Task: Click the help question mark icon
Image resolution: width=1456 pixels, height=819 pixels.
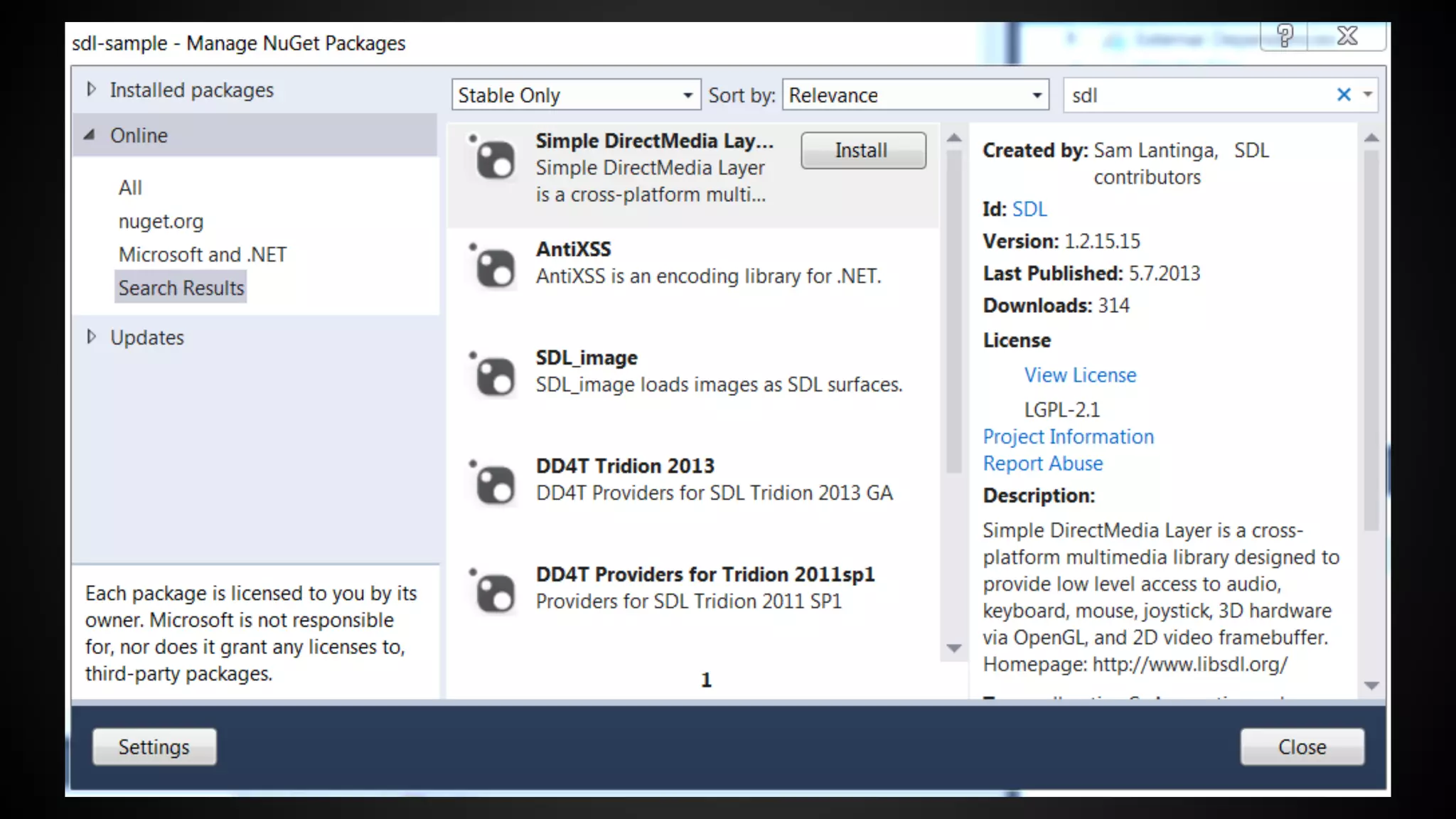Action: tap(1284, 36)
